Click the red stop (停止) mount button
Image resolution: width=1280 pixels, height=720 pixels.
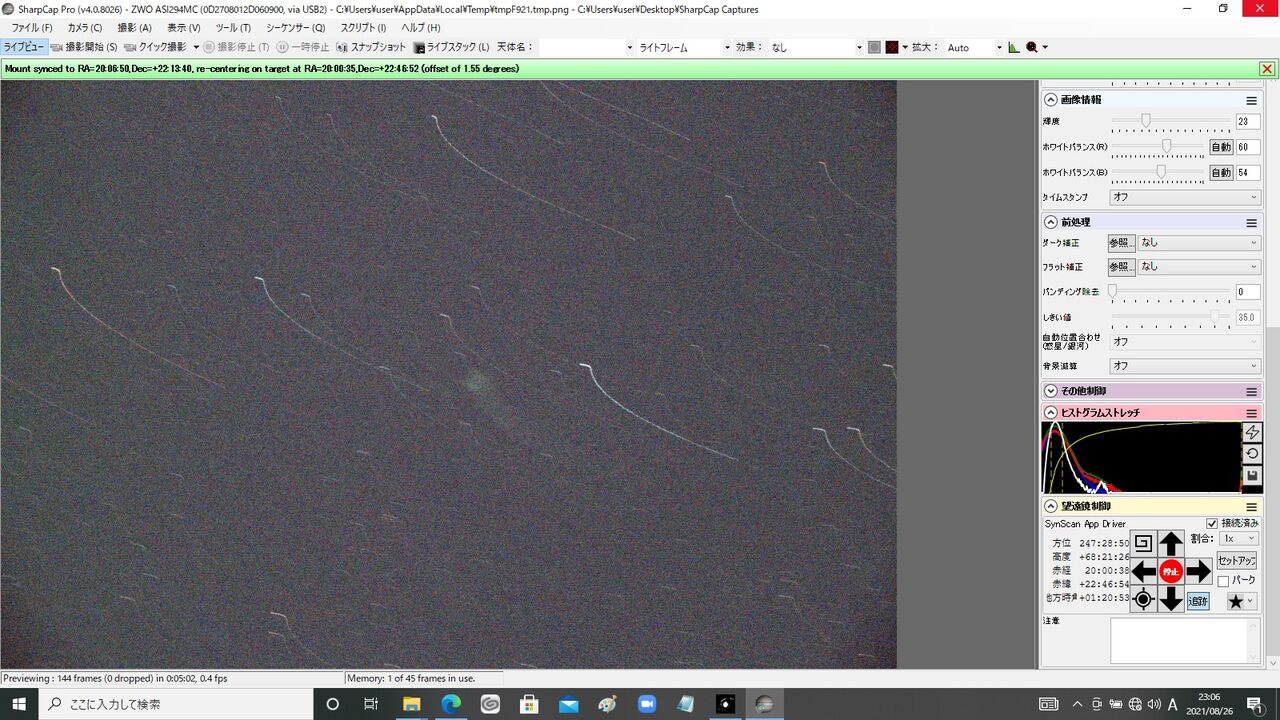[x=1171, y=572]
